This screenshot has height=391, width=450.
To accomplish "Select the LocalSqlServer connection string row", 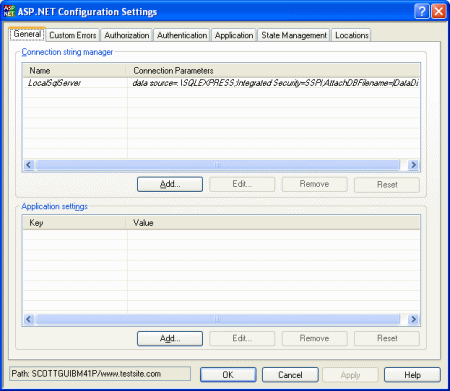I will pyautogui.click(x=221, y=83).
